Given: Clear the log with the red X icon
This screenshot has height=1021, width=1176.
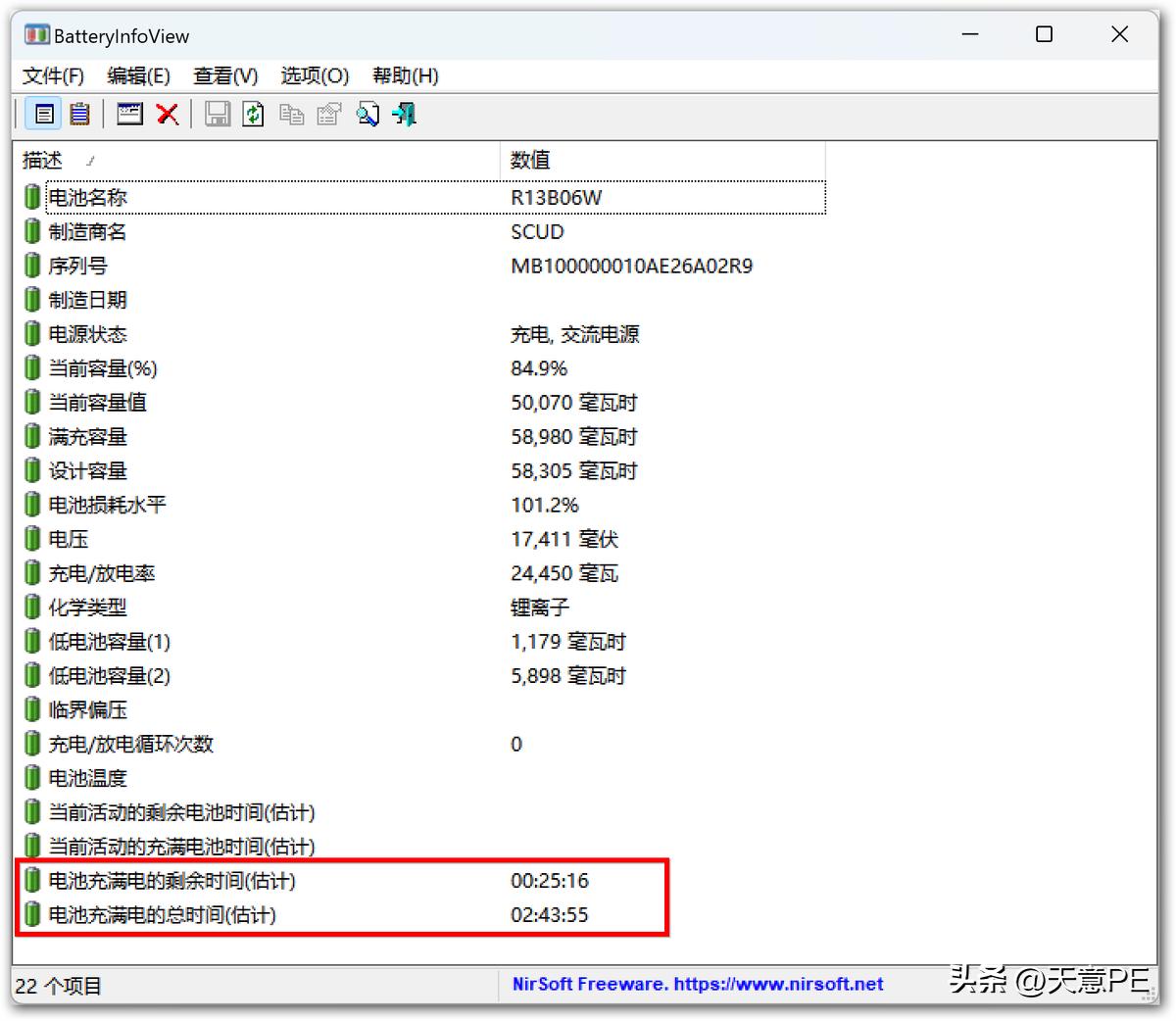Looking at the screenshot, I should (167, 114).
